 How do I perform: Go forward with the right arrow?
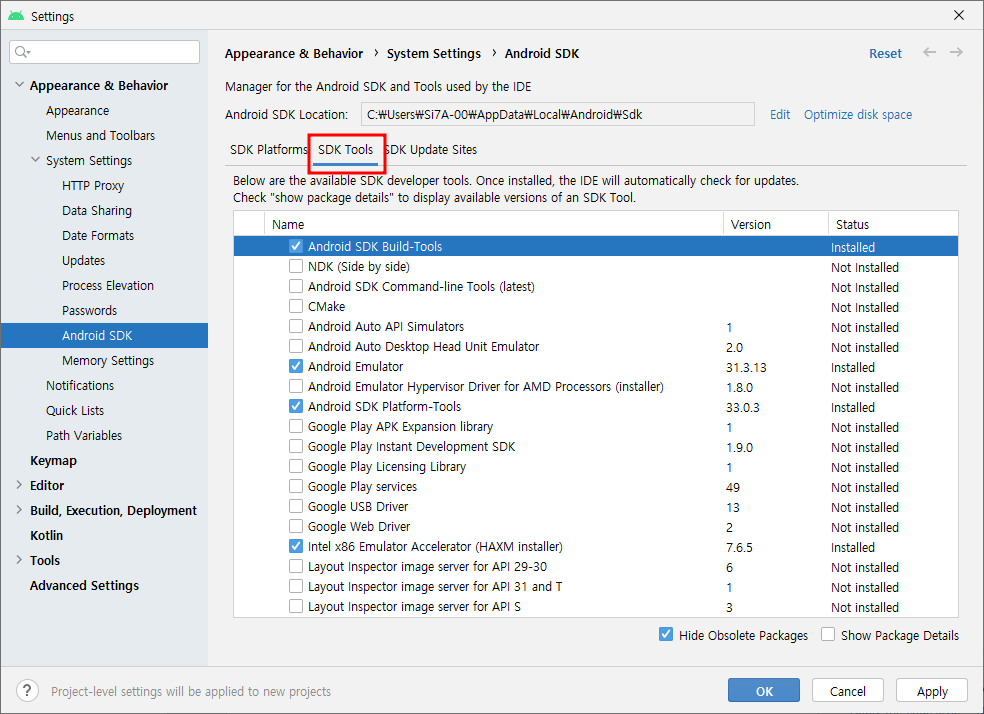point(956,52)
